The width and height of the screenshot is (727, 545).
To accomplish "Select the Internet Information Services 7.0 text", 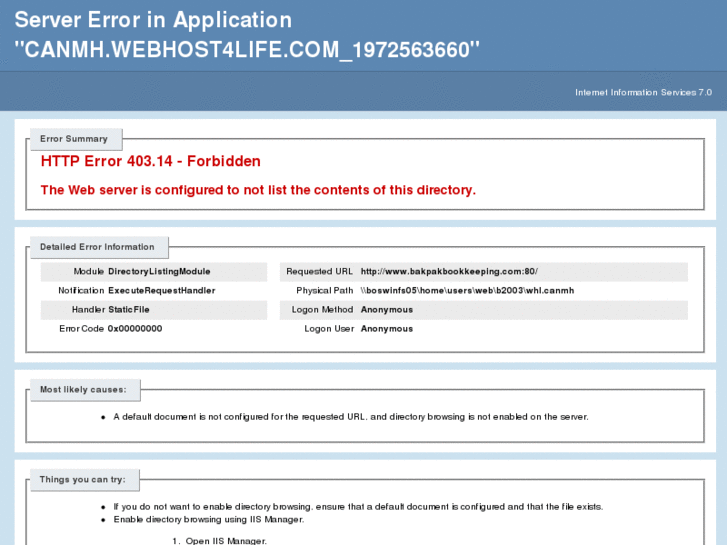I will pyautogui.click(x=643, y=92).
